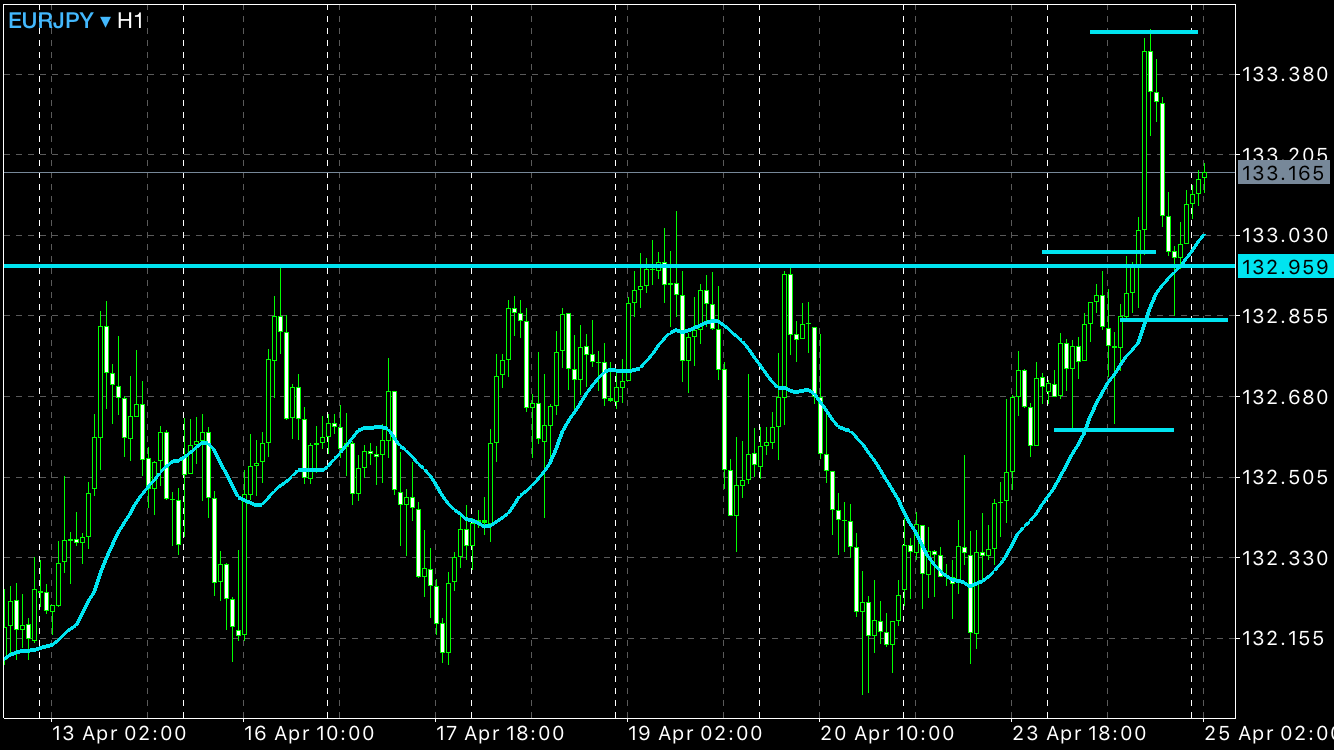Click the 16 Apr 10:00 time label
The image size is (1334, 750).
click(309, 734)
